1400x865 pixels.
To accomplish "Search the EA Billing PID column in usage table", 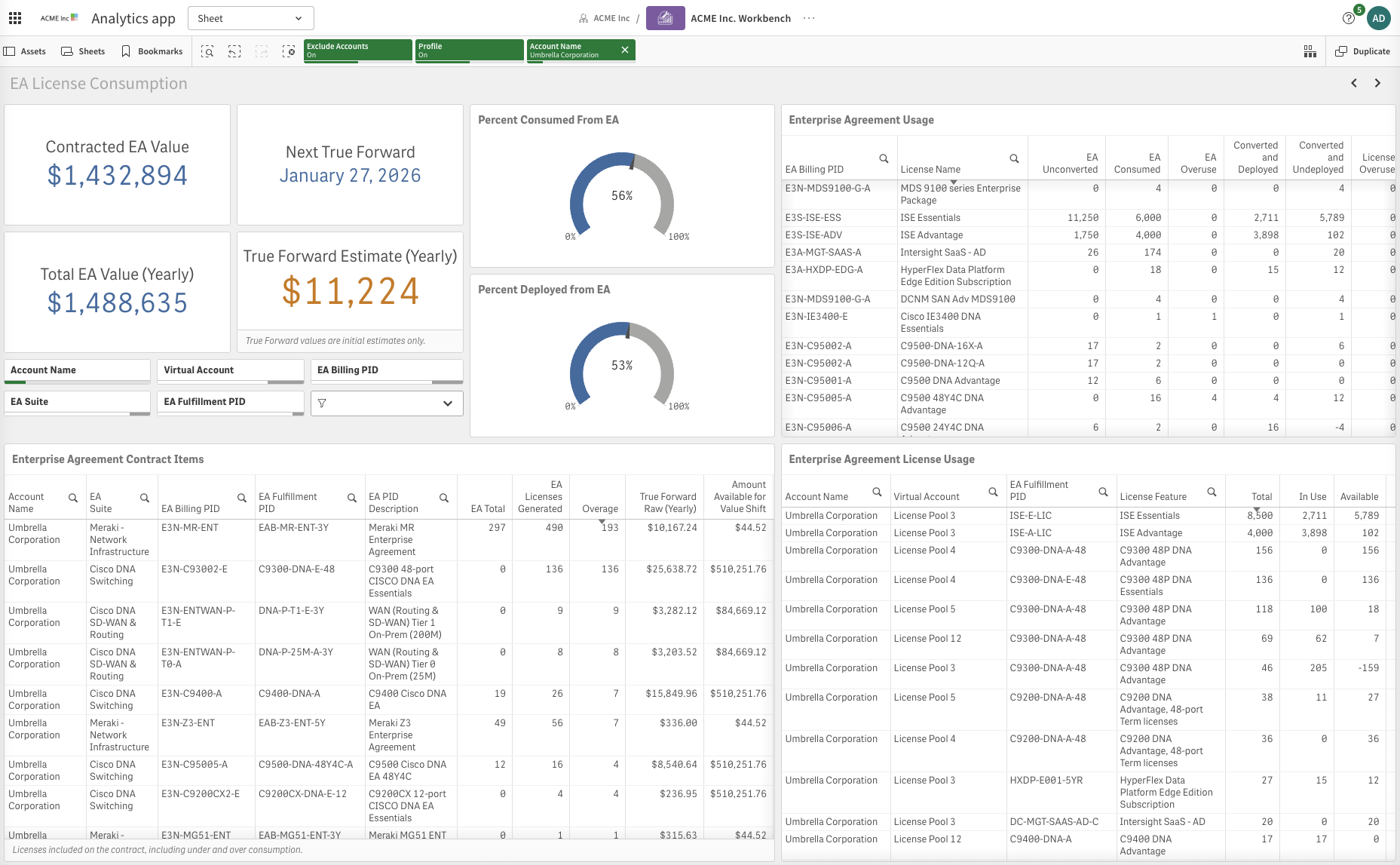I will coord(884,158).
